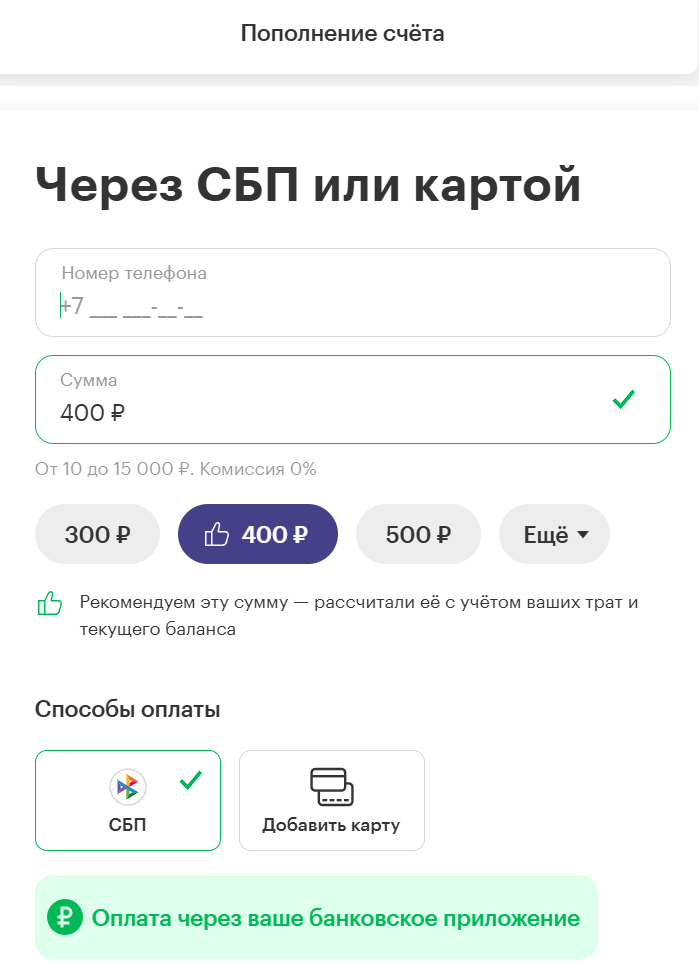The height and width of the screenshot is (976, 699).
Task: Select the 300 ₽ amount option
Action: pyautogui.click(x=97, y=533)
